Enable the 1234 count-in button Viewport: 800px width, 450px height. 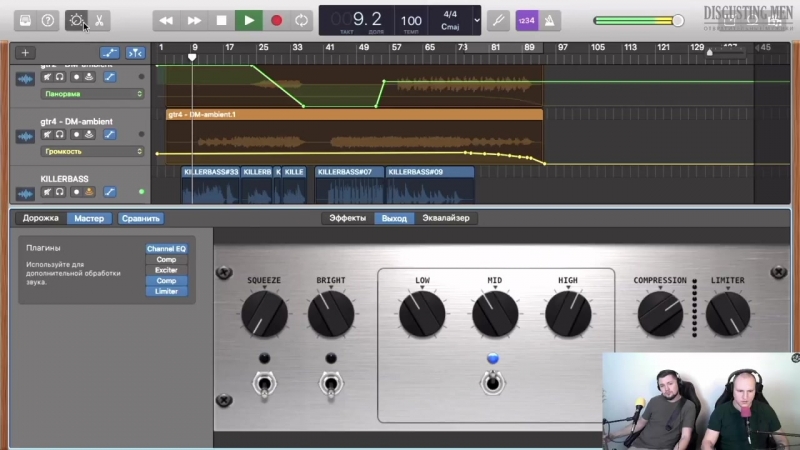pyautogui.click(x=526, y=20)
